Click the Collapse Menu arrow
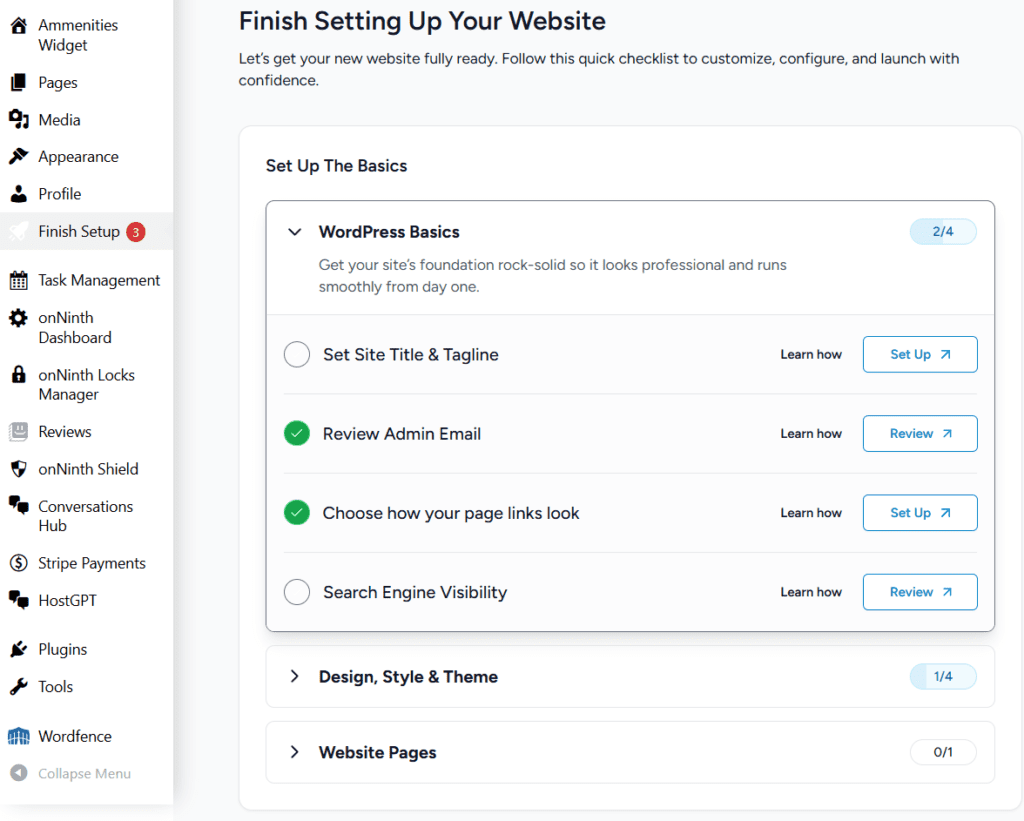Screen dimensions: 1024x821 tap(18, 774)
